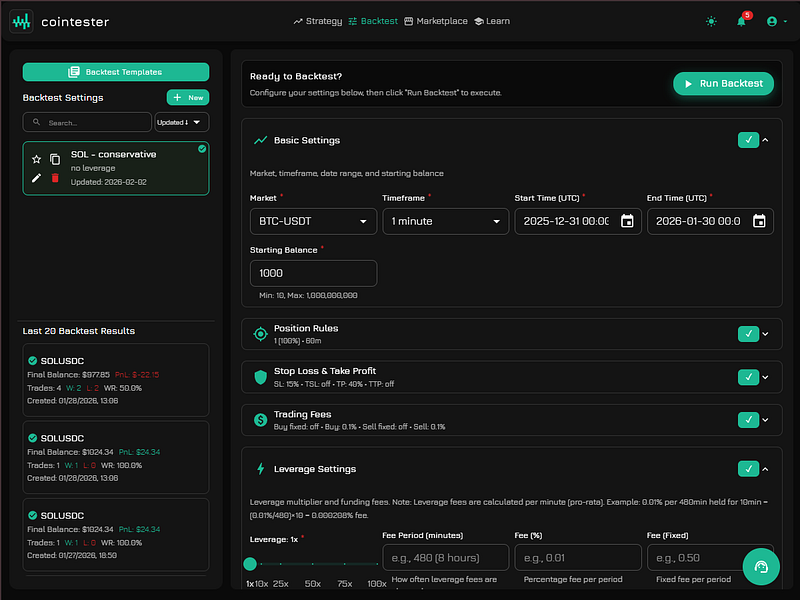Open support chat headset button
The height and width of the screenshot is (600, 800).
[761, 567]
